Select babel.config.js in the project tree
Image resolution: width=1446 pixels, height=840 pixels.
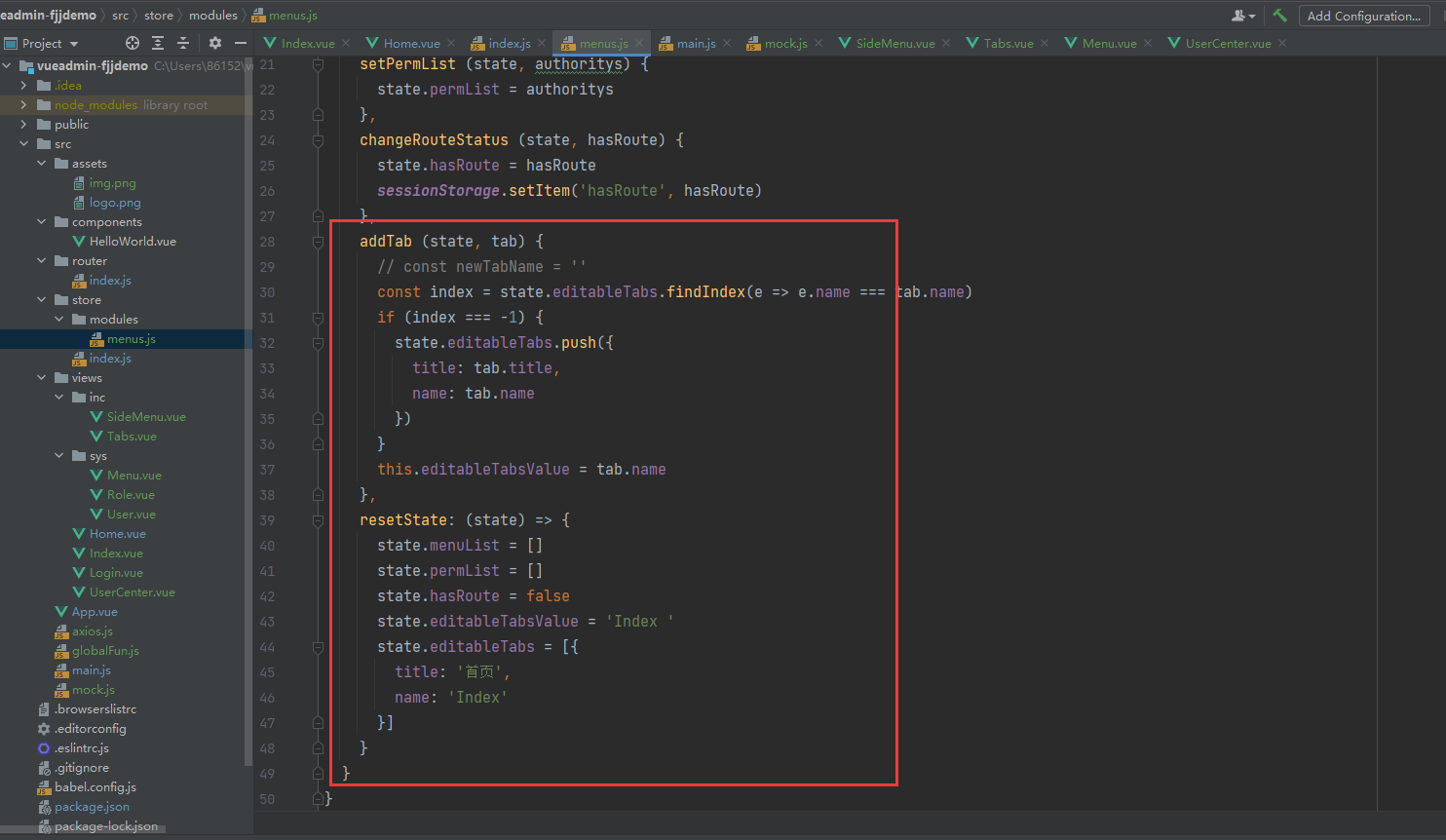pos(95,787)
